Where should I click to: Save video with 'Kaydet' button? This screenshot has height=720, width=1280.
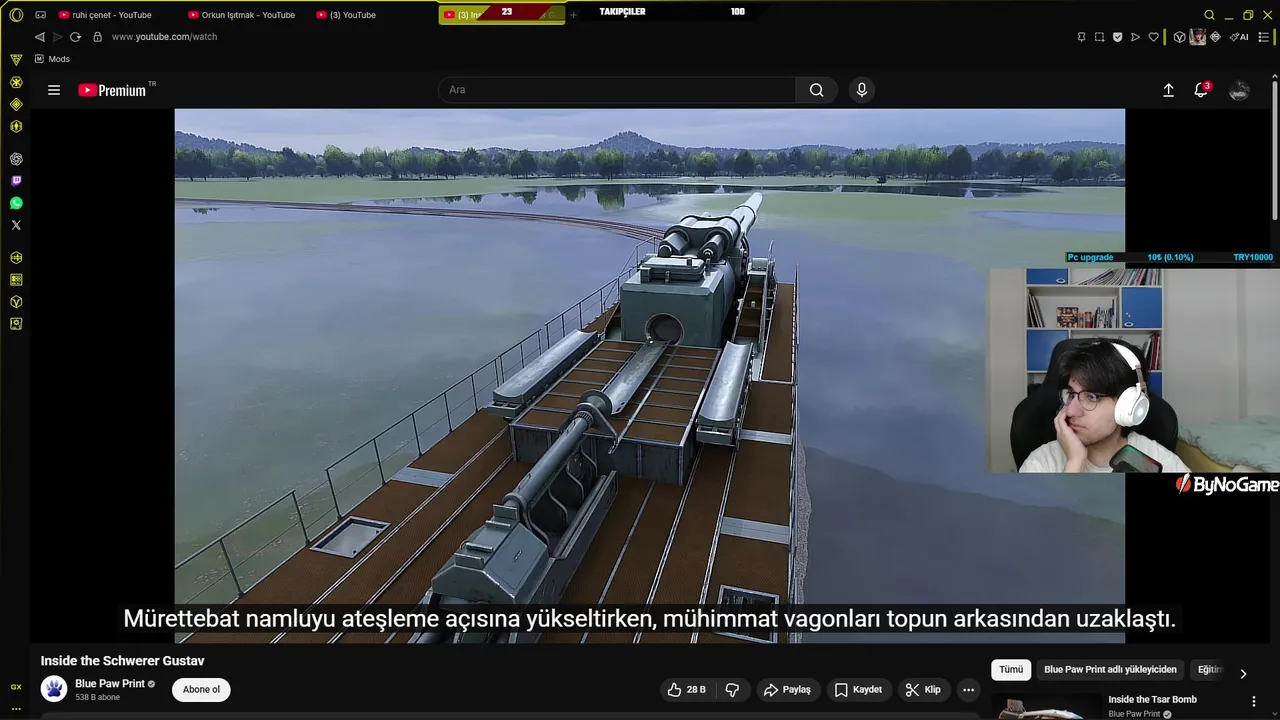click(x=858, y=690)
